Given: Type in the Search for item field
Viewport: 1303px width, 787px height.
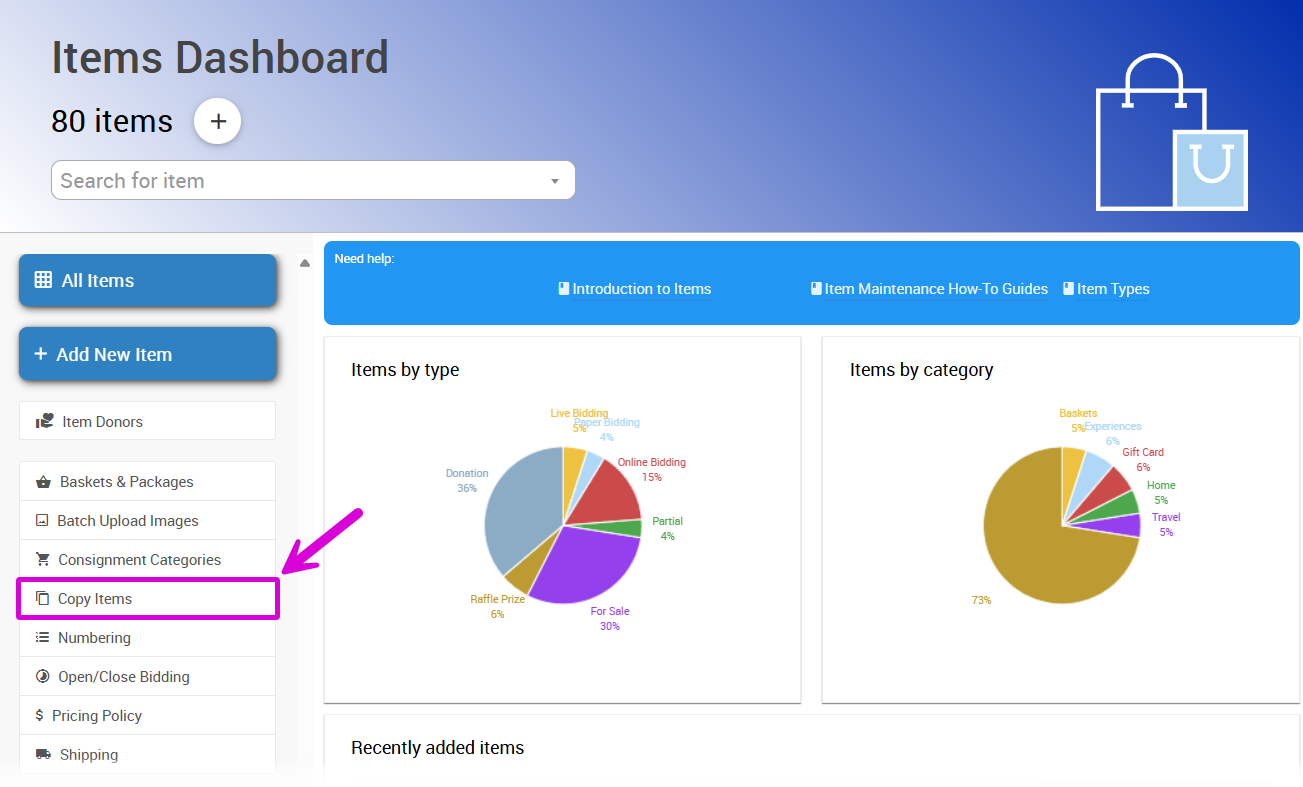Looking at the screenshot, I should pos(300,181).
